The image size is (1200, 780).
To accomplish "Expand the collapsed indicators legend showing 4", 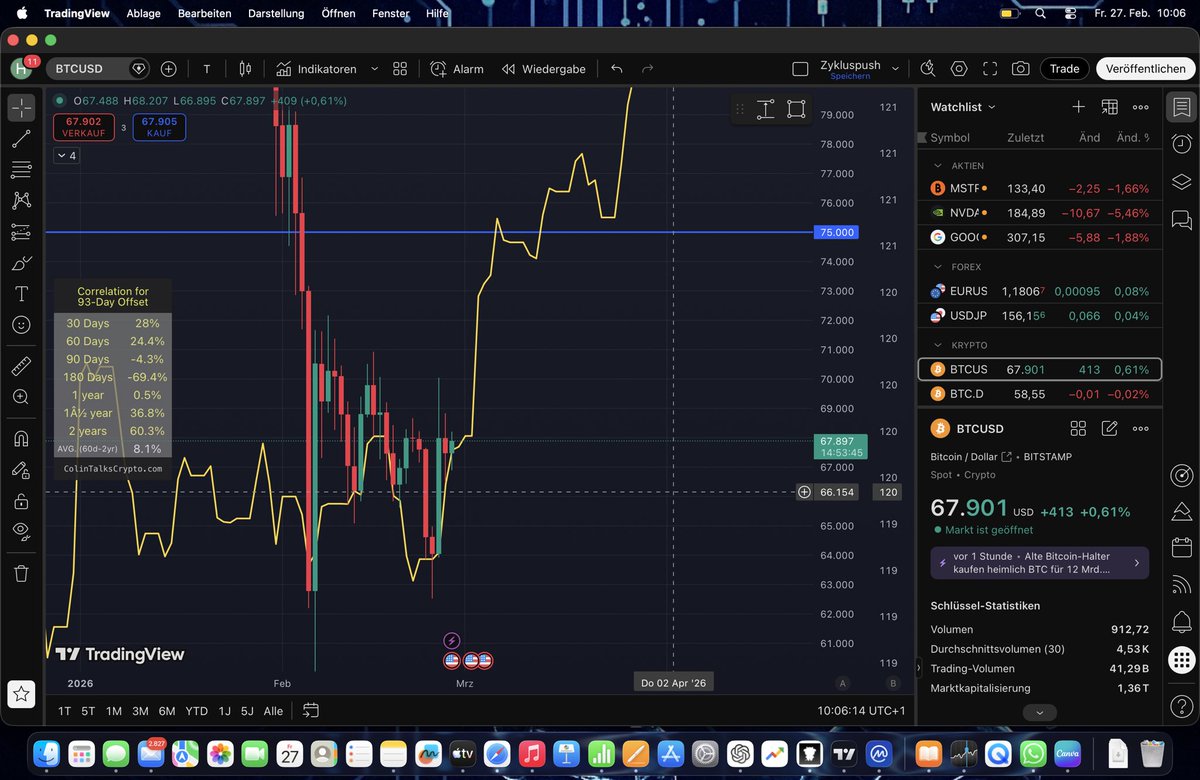I will pyautogui.click(x=67, y=156).
